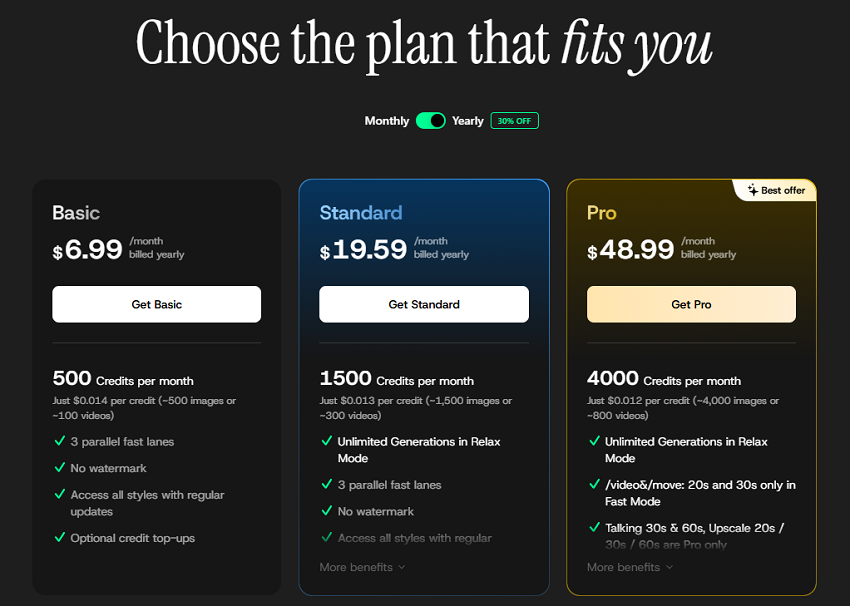Click the "Get Pro" button

[691, 304]
